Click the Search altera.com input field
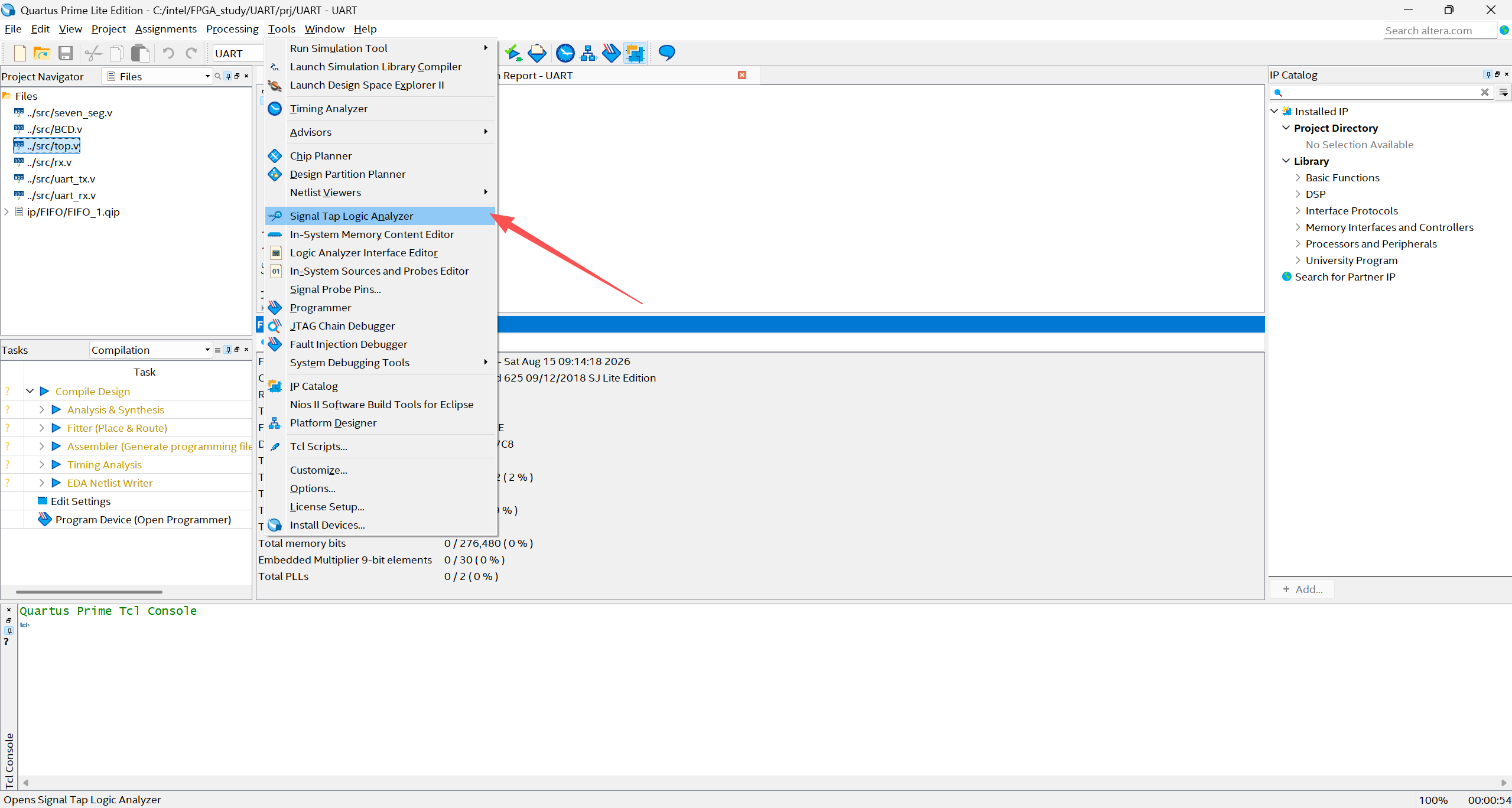 pyautogui.click(x=1439, y=31)
